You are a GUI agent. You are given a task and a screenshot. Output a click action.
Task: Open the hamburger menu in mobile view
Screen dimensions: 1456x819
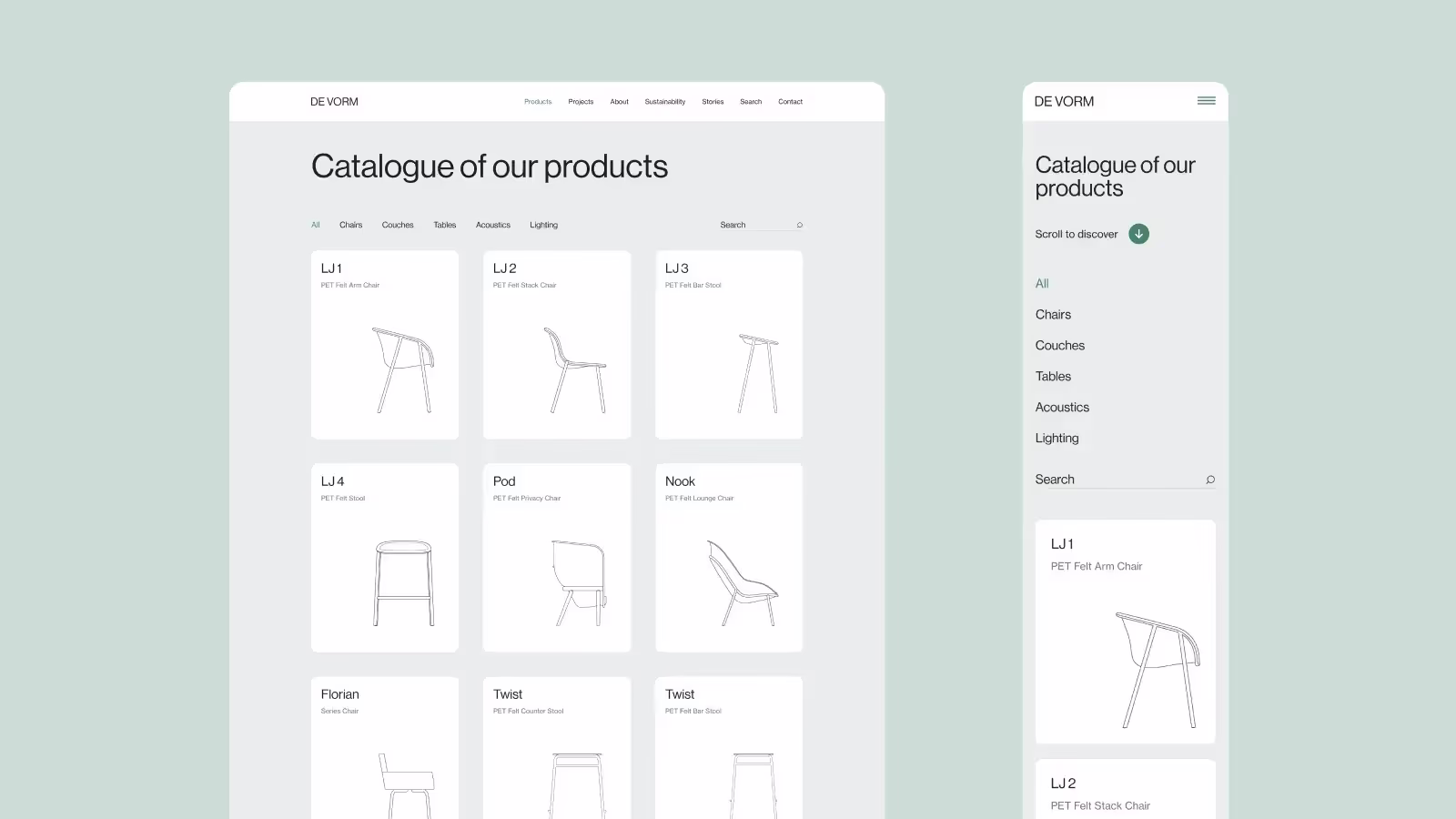(x=1206, y=101)
